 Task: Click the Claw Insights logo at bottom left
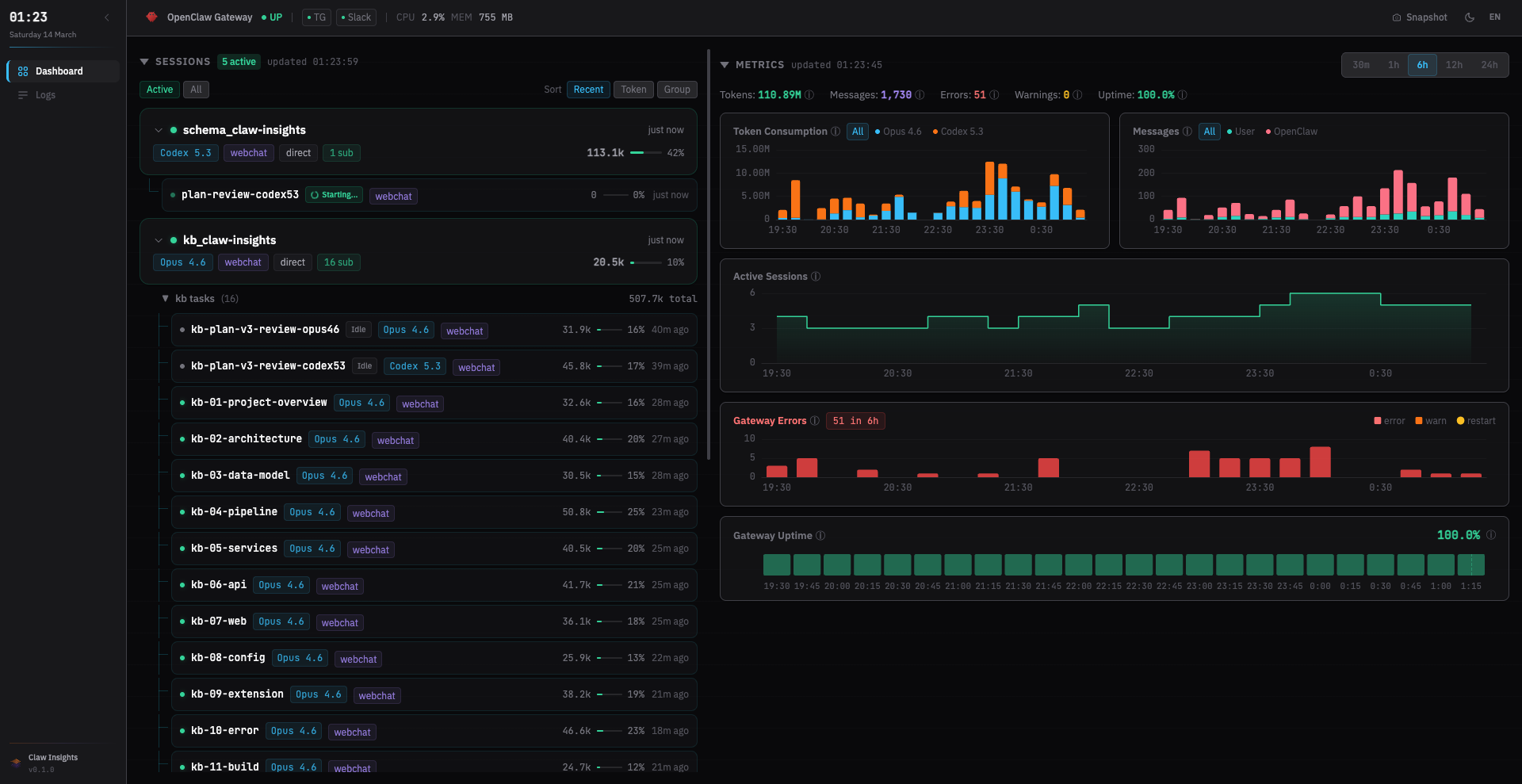[x=16, y=762]
